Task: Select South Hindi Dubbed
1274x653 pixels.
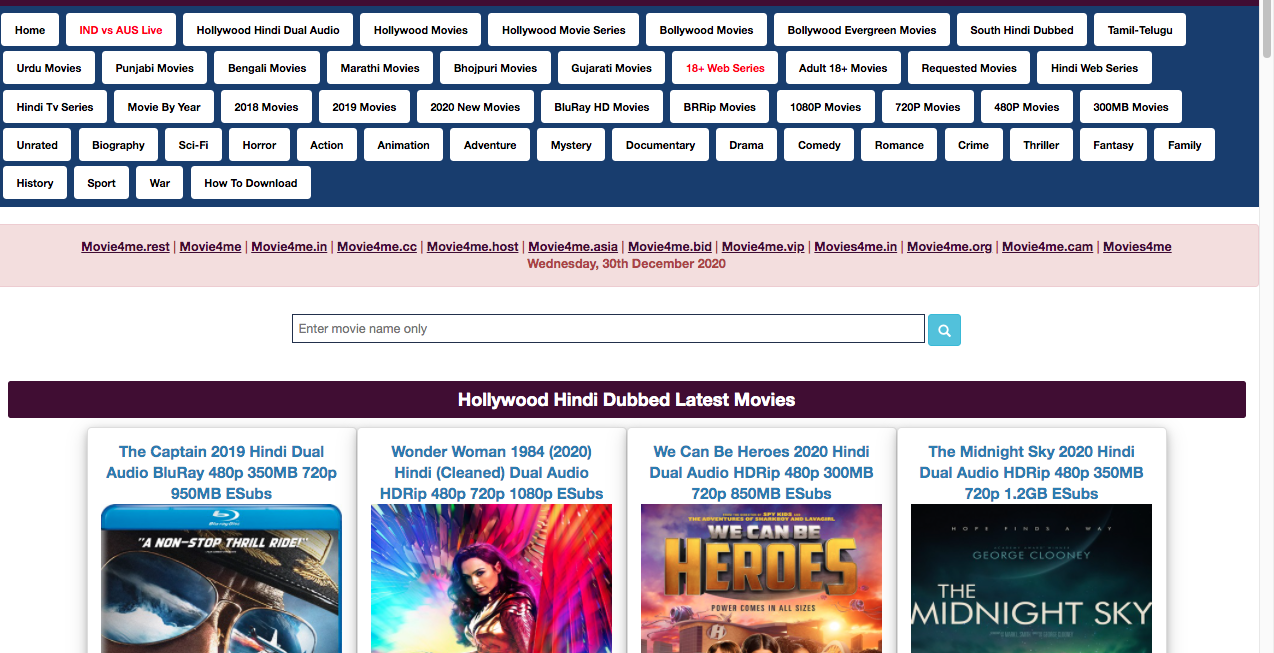Action: point(1022,30)
